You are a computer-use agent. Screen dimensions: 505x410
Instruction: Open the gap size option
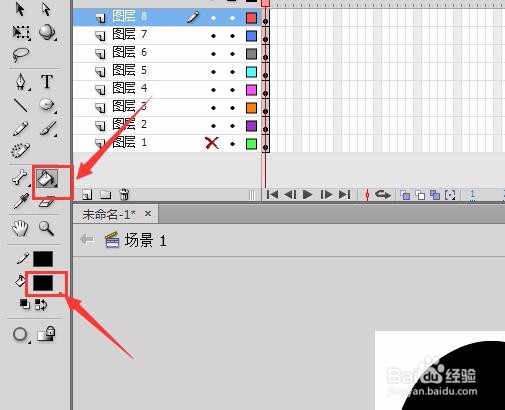pos(21,334)
